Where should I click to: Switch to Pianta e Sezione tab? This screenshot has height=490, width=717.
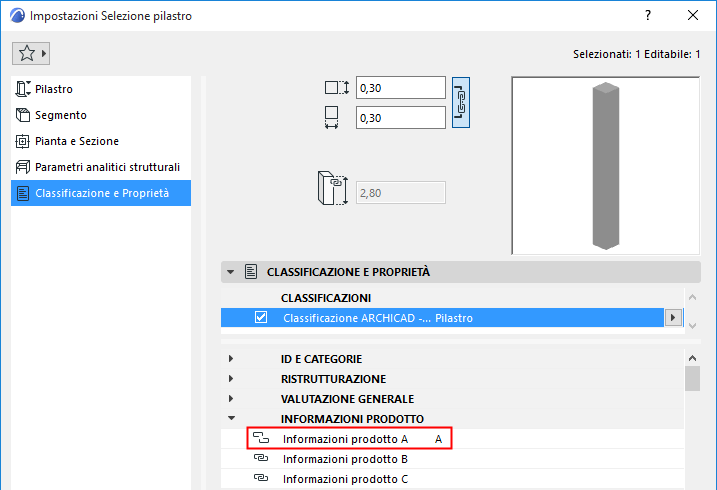pos(76,141)
